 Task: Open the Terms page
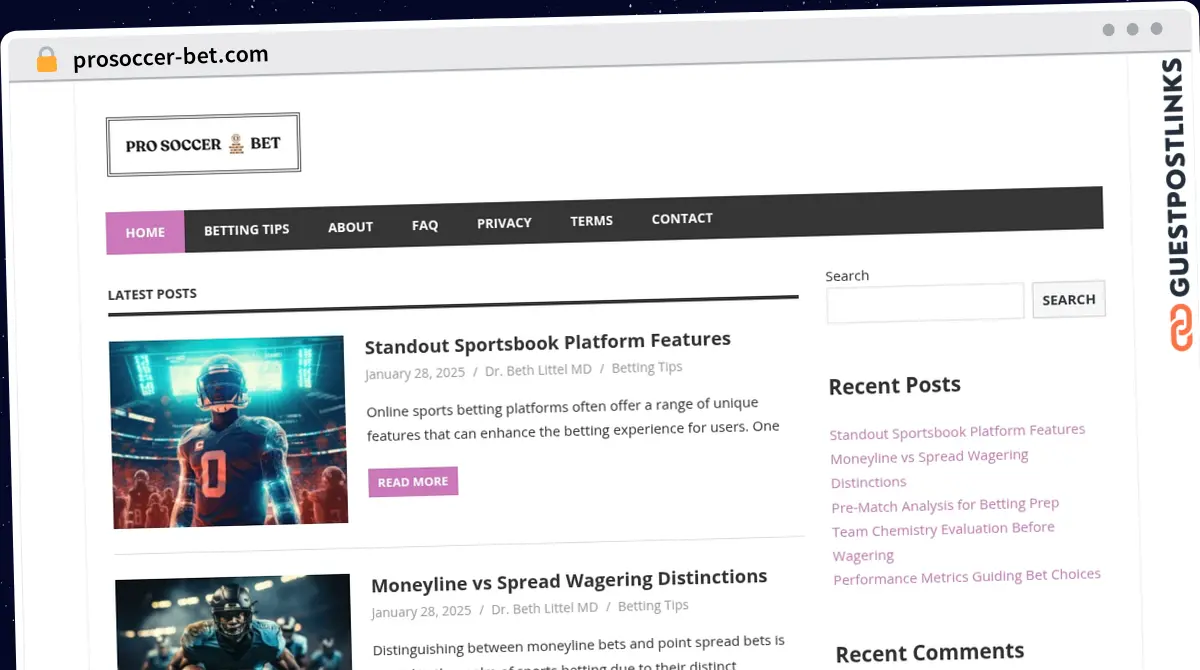point(591,221)
